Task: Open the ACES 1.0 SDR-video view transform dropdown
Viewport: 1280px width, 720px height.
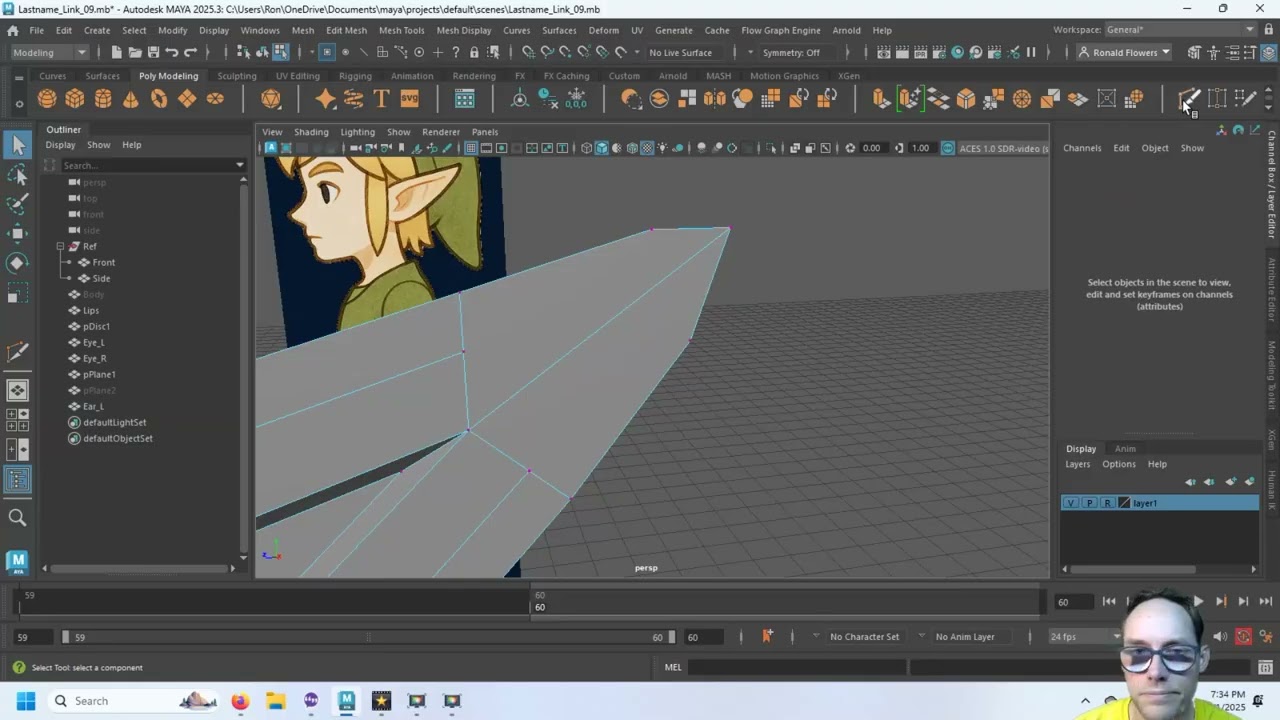Action: click(1003, 148)
